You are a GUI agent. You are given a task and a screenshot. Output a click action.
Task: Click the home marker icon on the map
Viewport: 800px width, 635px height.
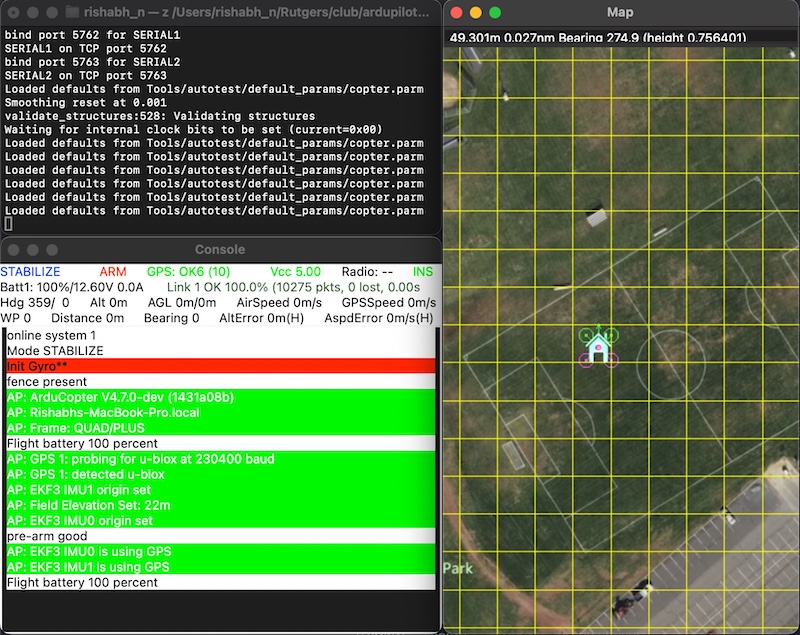point(598,348)
